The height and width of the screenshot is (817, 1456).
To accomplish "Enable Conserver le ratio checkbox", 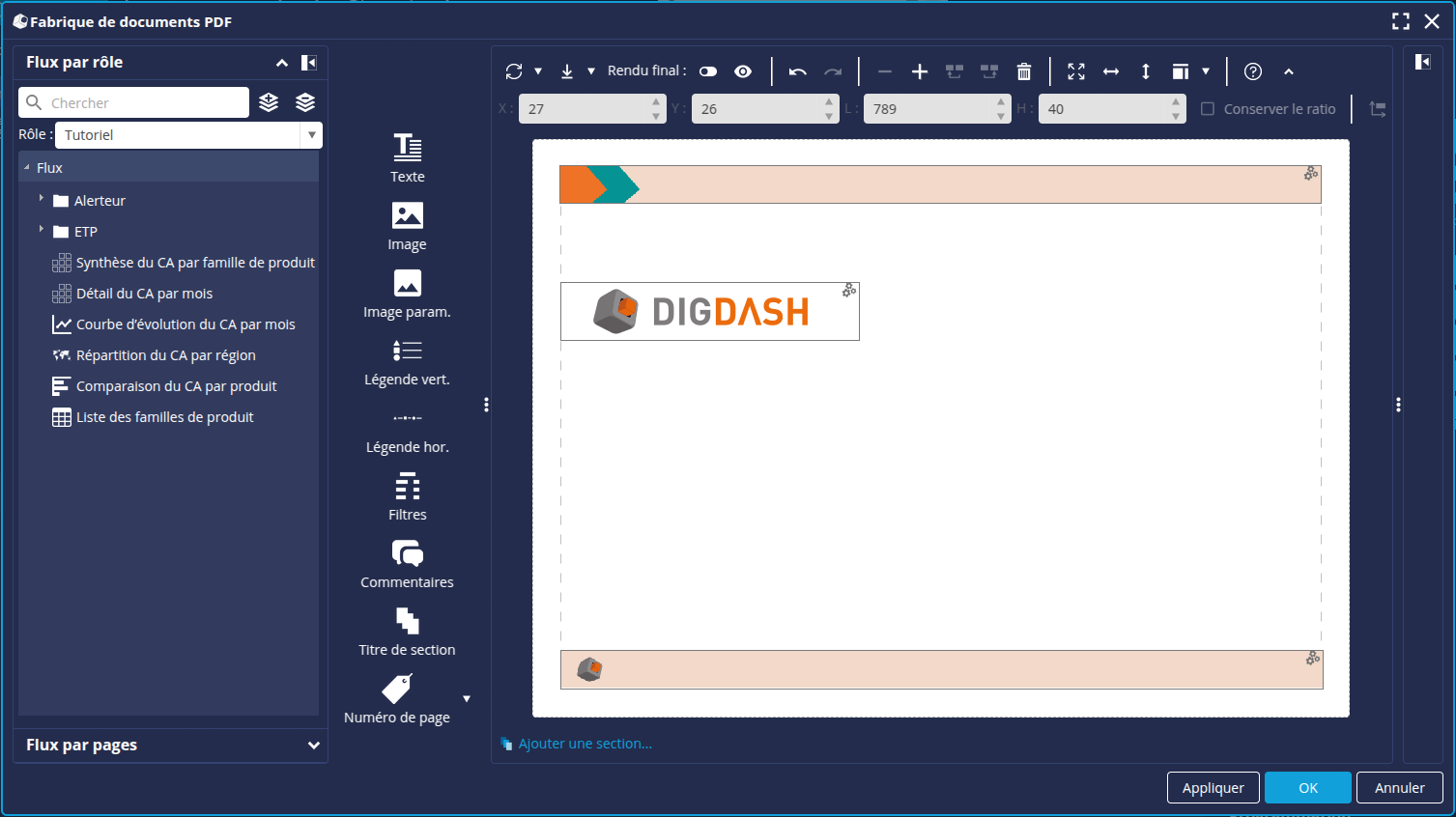I will pos(1208,109).
